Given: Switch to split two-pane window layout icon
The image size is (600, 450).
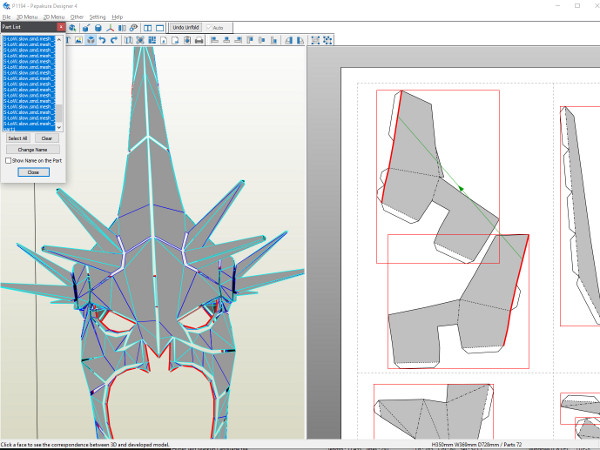Looking at the screenshot, I should 148,28.
